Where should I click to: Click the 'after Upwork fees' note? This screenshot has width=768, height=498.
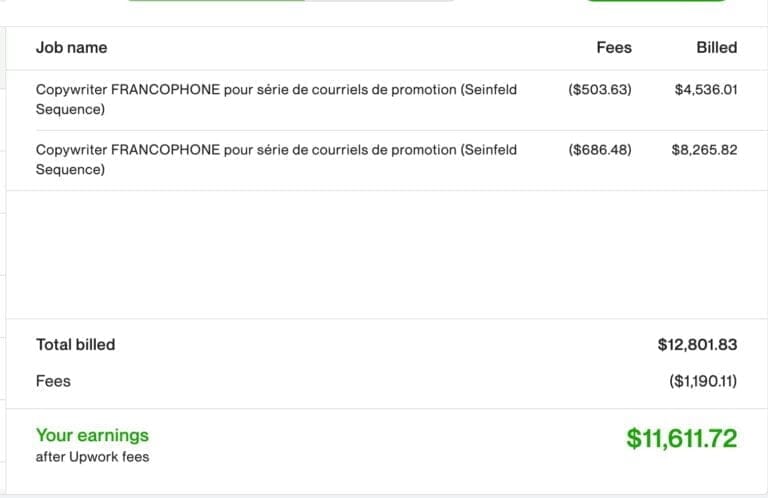click(92, 457)
